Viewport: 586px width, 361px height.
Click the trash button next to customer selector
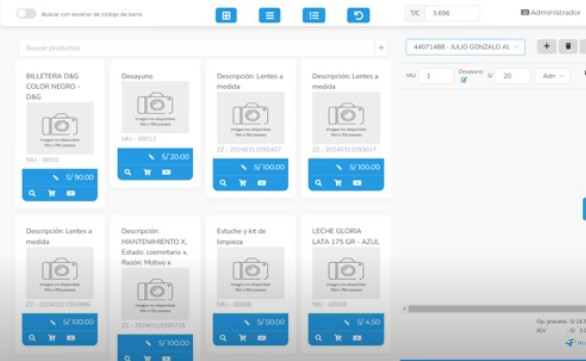[x=568, y=46]
